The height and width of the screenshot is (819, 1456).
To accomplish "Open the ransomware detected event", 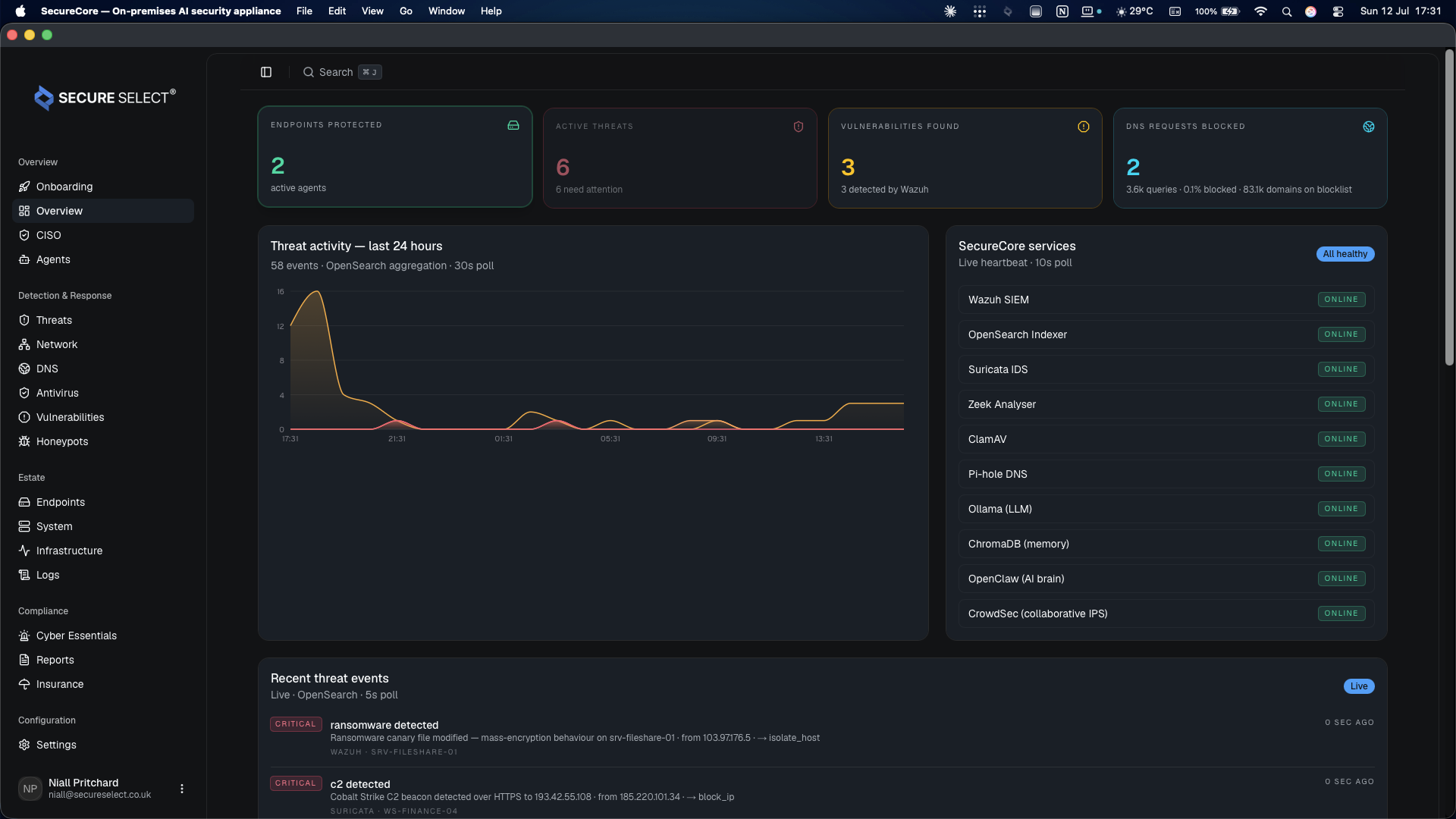I will 822,737.
